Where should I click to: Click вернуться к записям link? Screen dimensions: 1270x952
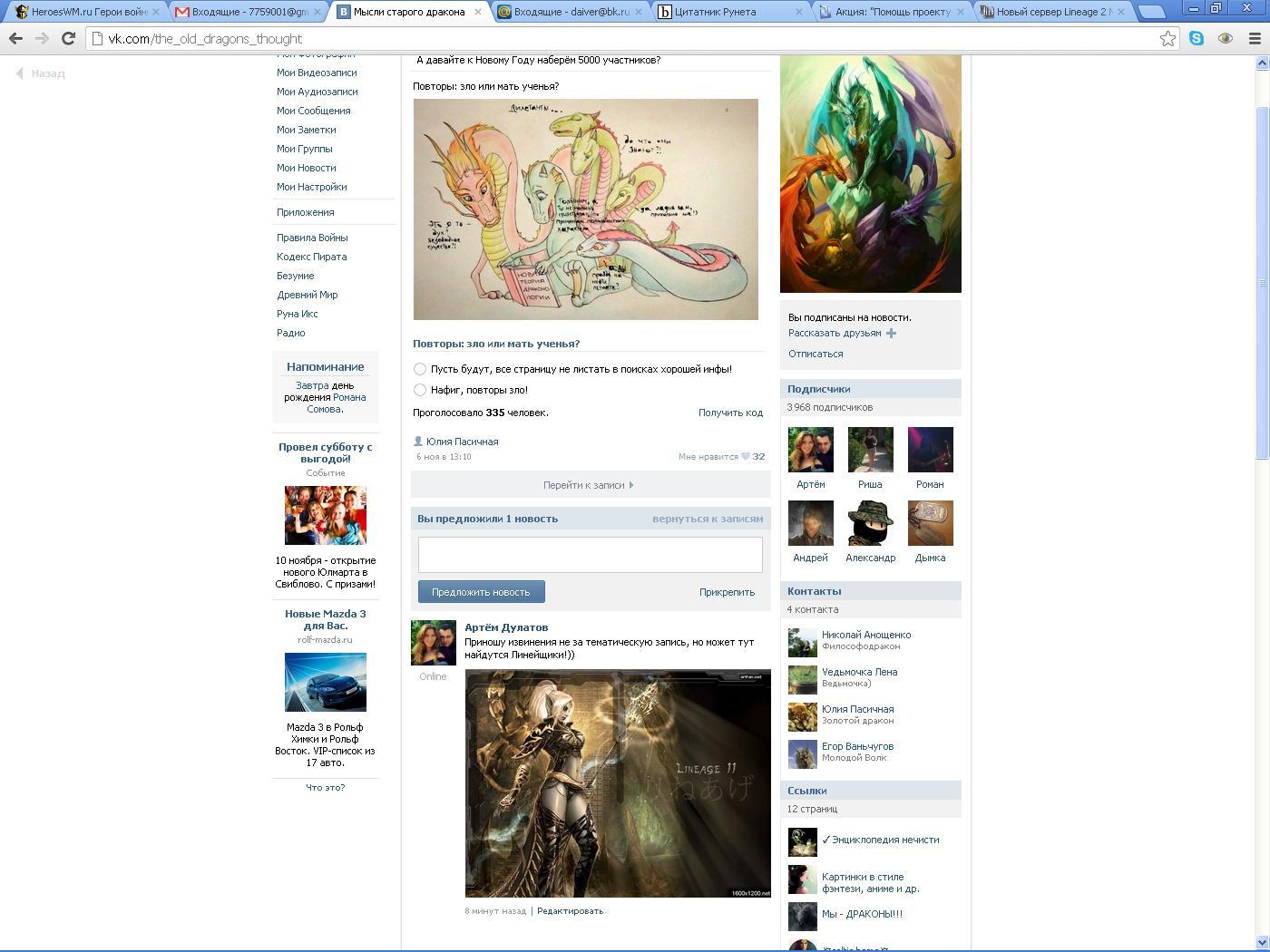pos(708,519)
